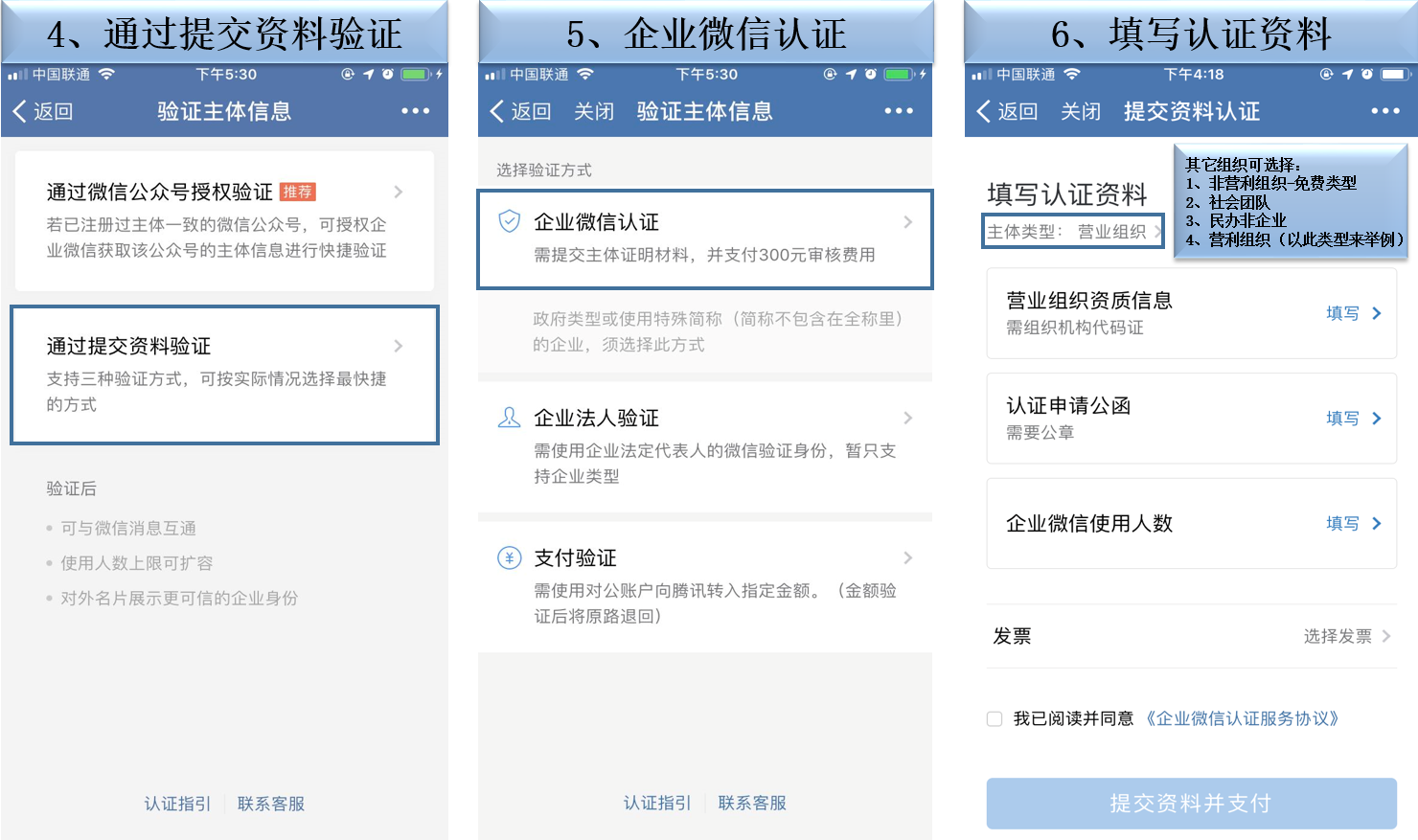Click the 需要公章 subtitle text

1041,432
